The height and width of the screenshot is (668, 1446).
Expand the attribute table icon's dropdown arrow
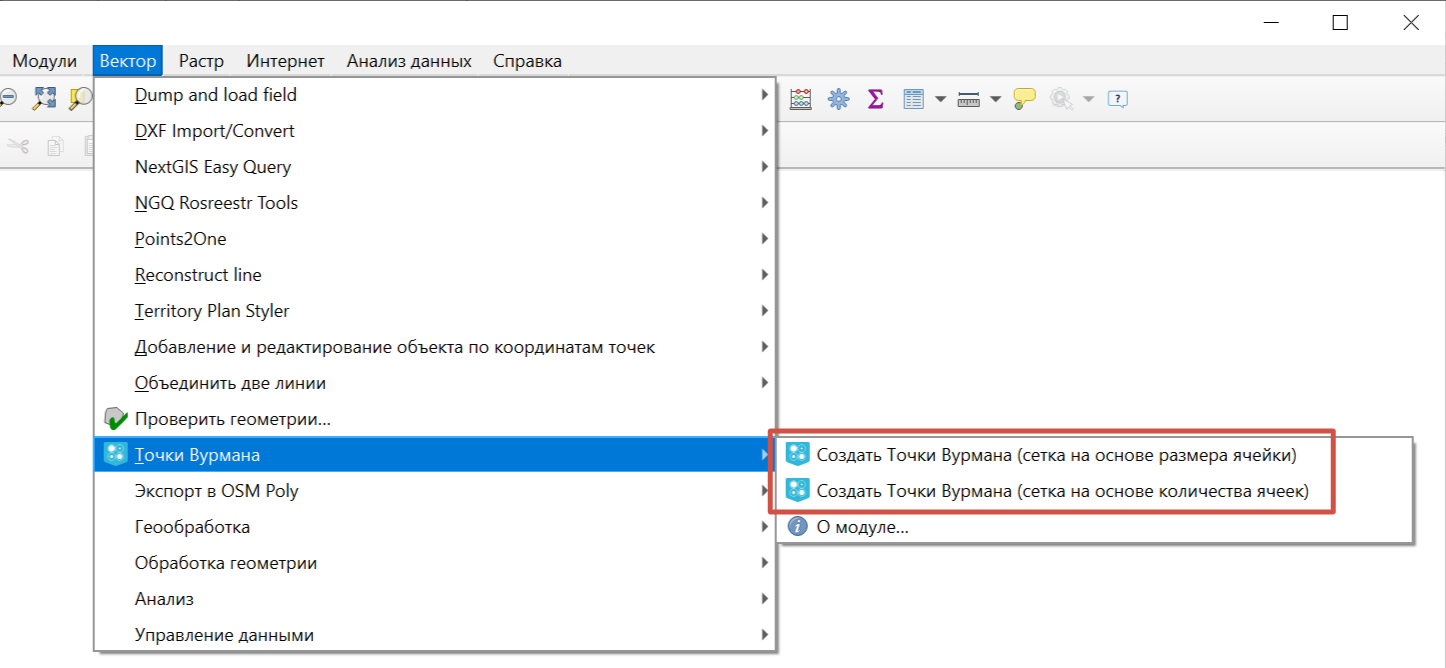[x=940, y=99]
